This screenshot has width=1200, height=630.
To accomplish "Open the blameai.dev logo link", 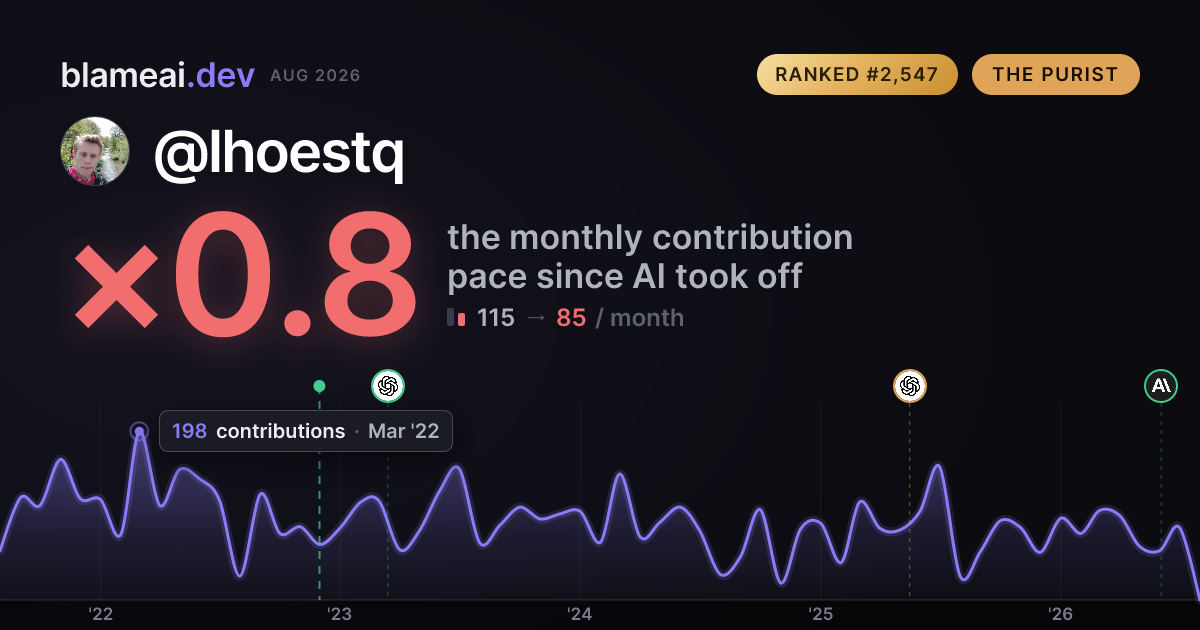I will pos(158,75).
